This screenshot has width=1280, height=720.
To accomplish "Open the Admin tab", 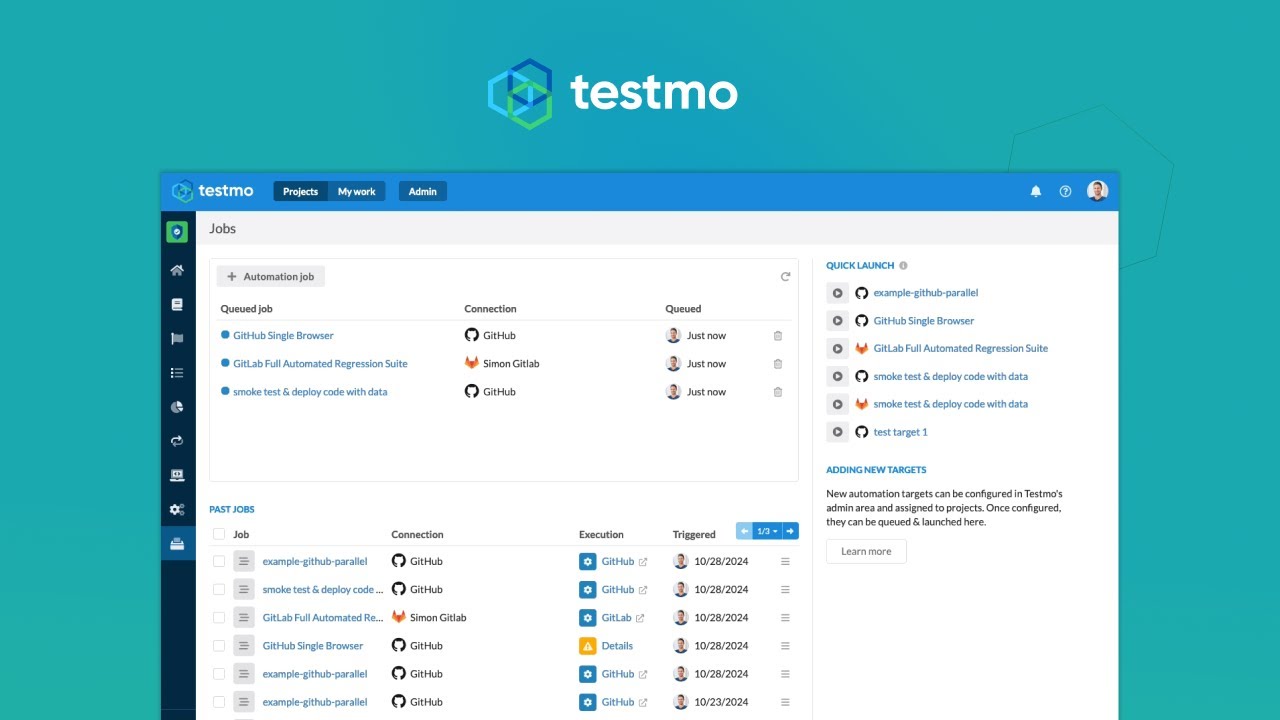I will [x=422, y=191].
